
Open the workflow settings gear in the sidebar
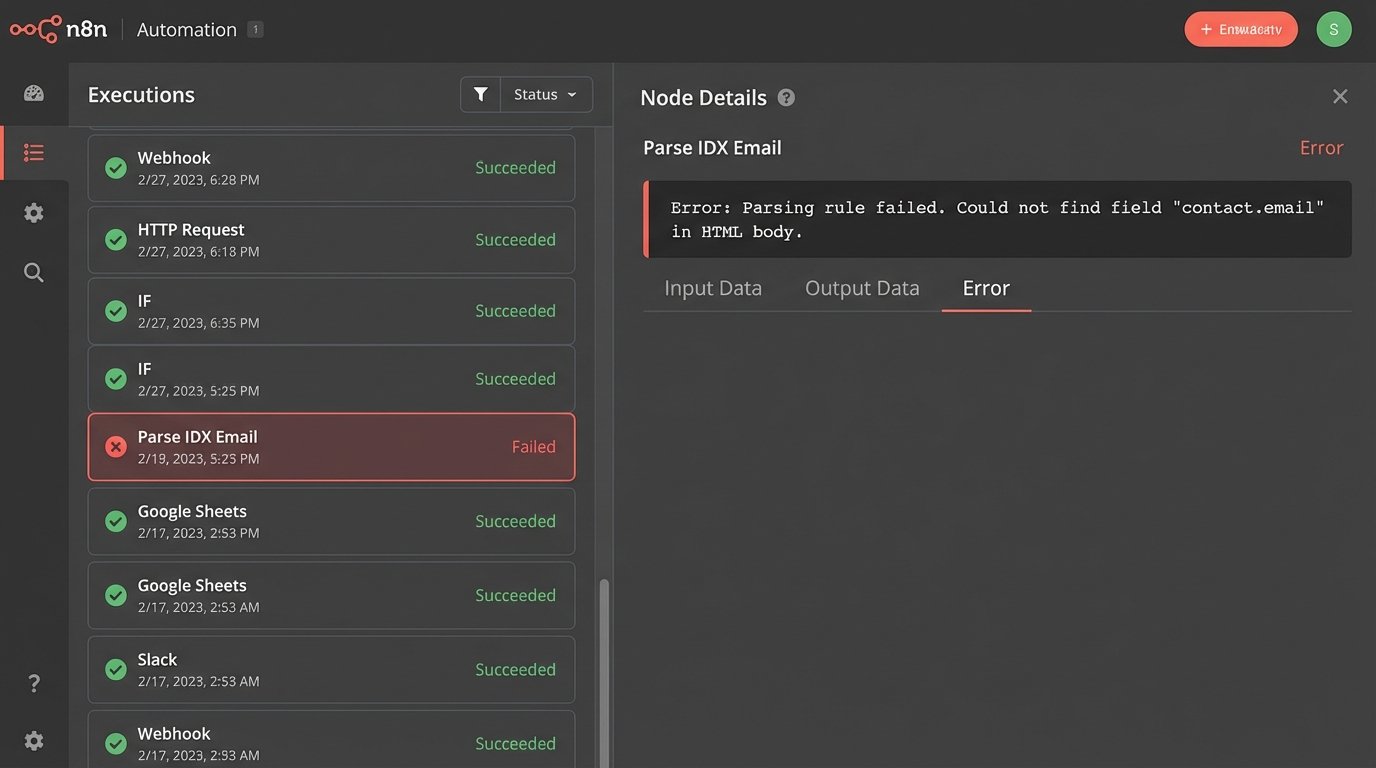tap(33, 212)
